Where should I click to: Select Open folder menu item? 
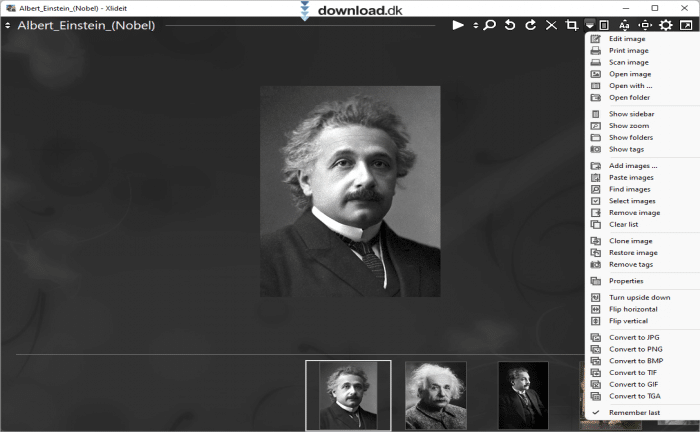tap(629, 97)
